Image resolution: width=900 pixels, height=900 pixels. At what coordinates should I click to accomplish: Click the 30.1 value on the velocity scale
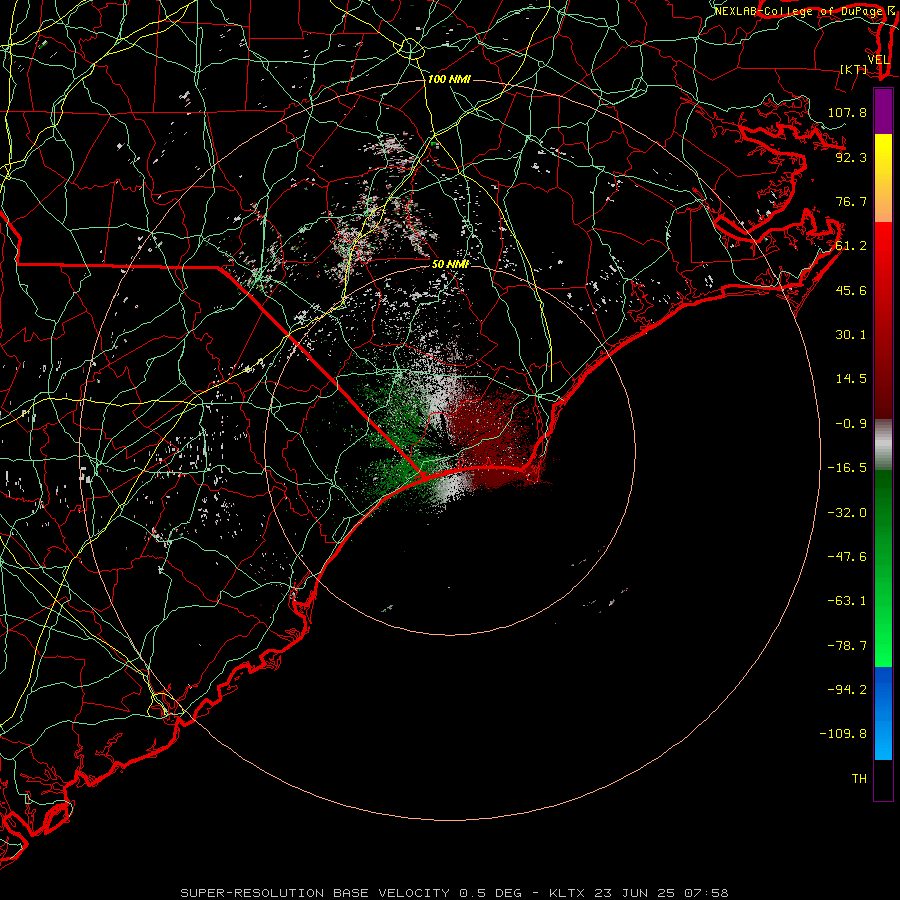851,335
